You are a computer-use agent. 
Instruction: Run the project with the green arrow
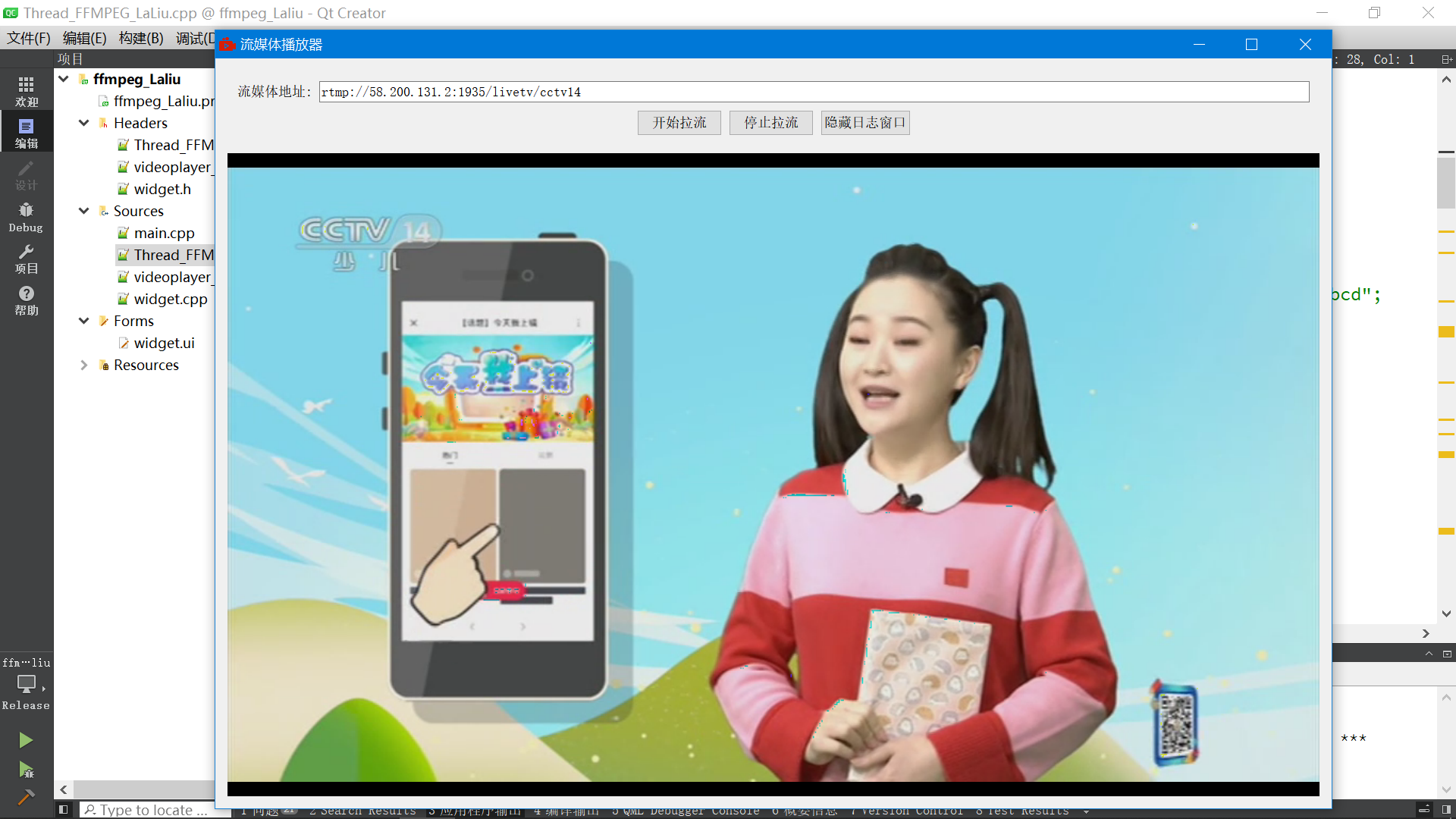click(25, 739)
